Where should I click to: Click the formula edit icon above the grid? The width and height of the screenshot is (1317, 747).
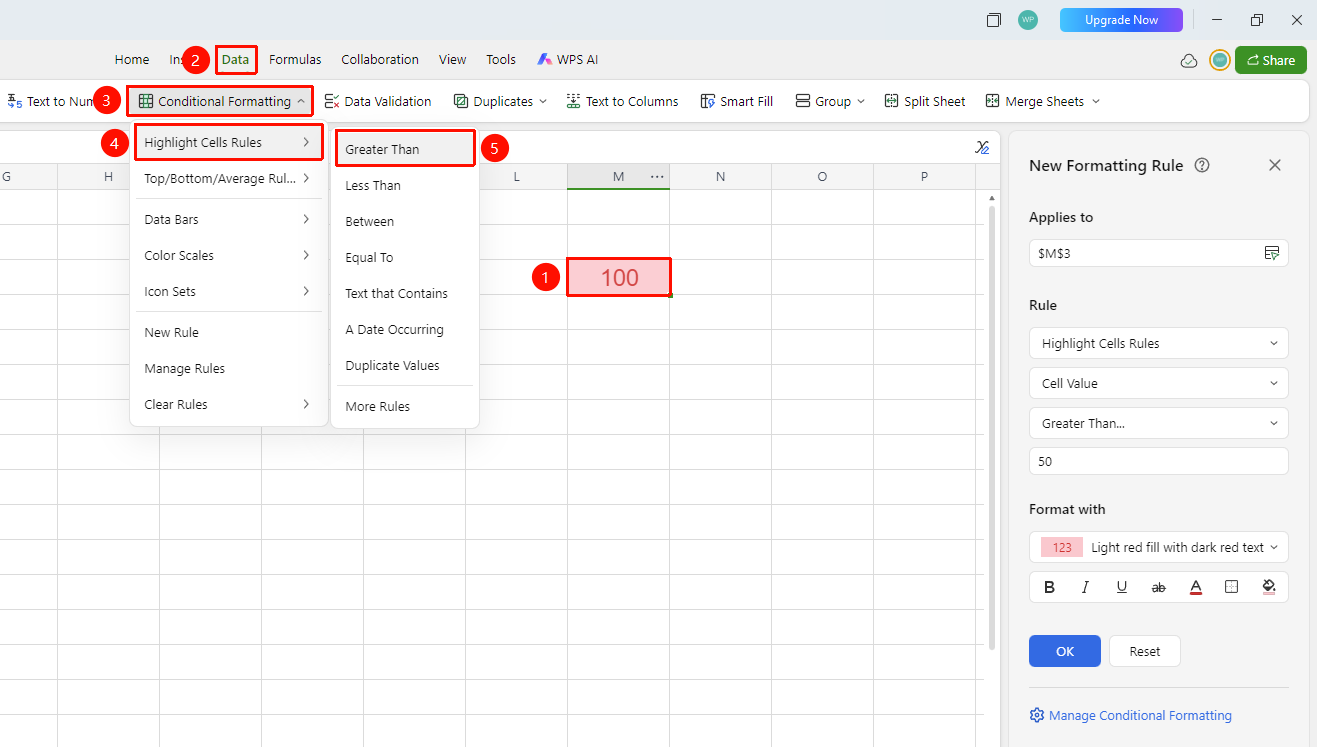[x=982, y=147]
